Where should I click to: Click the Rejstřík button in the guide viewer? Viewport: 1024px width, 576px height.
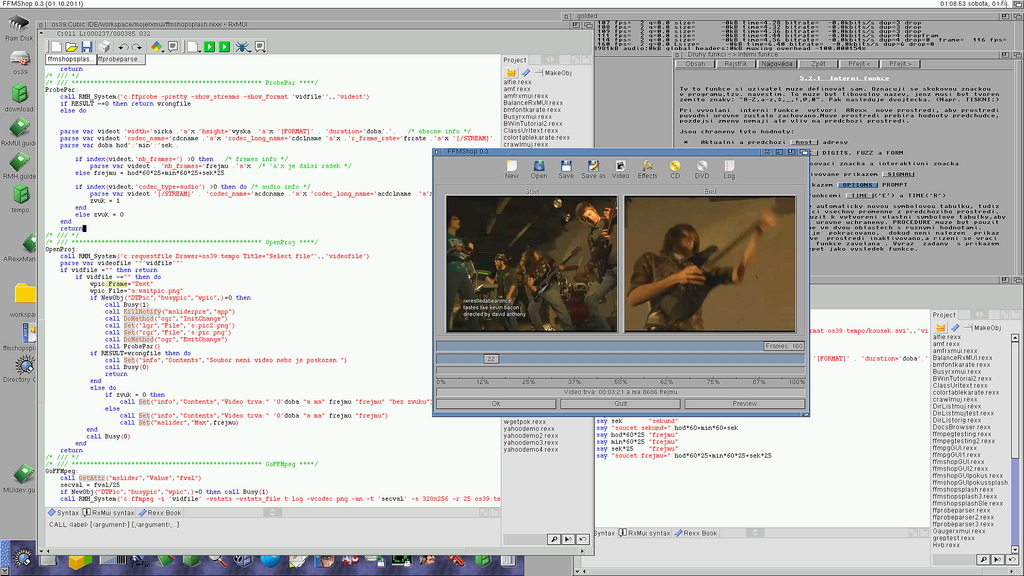pos(736,63)
